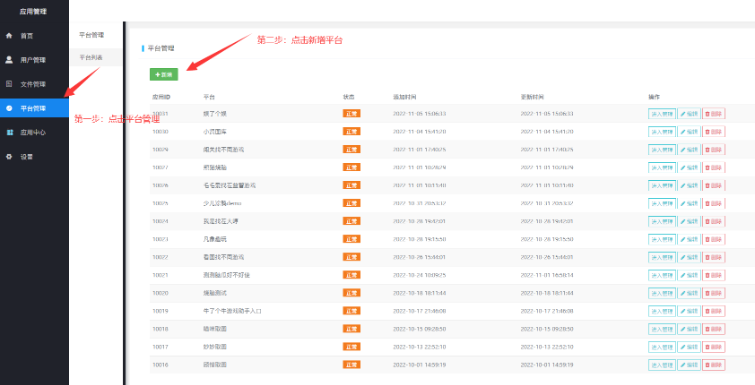The height and width of the screenshot is (385, 755).
Task: Click 进入管理 for app 10022
Action: coord(662,257)
